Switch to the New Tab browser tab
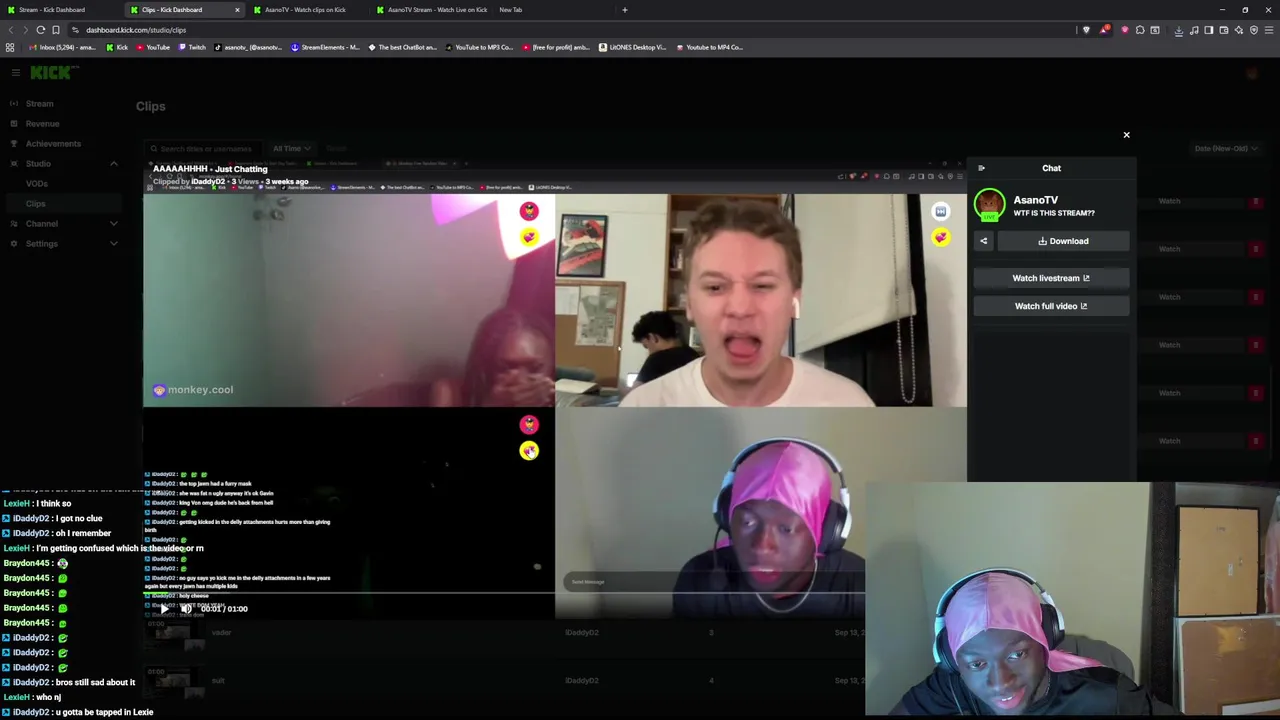Image resolution: width=1280 pixels, height=720 pixels. click(x=511, y=10)
